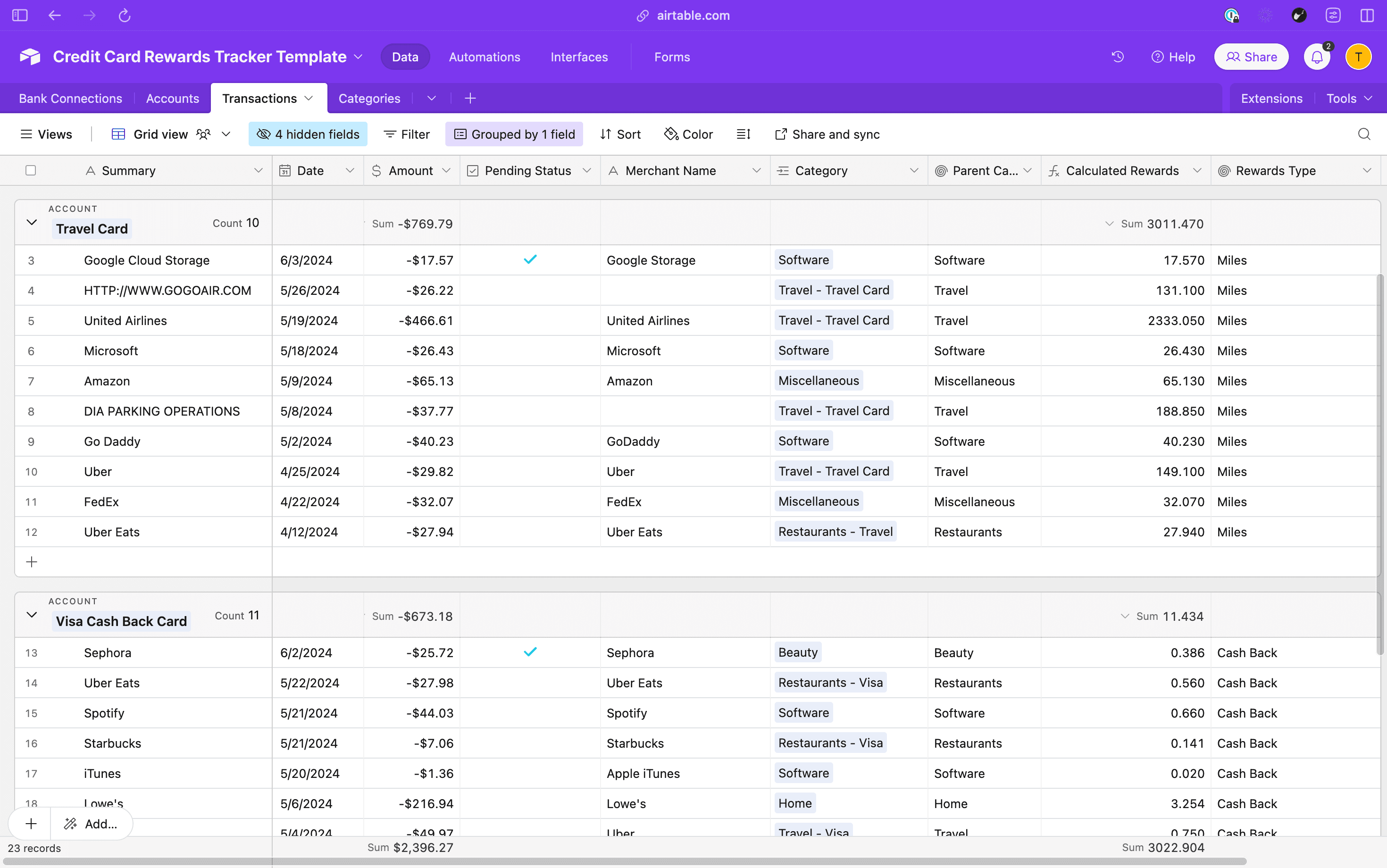Toggle the 4 hidden fields control
The height and width of the screenshot is (868, 1387).
308,134
